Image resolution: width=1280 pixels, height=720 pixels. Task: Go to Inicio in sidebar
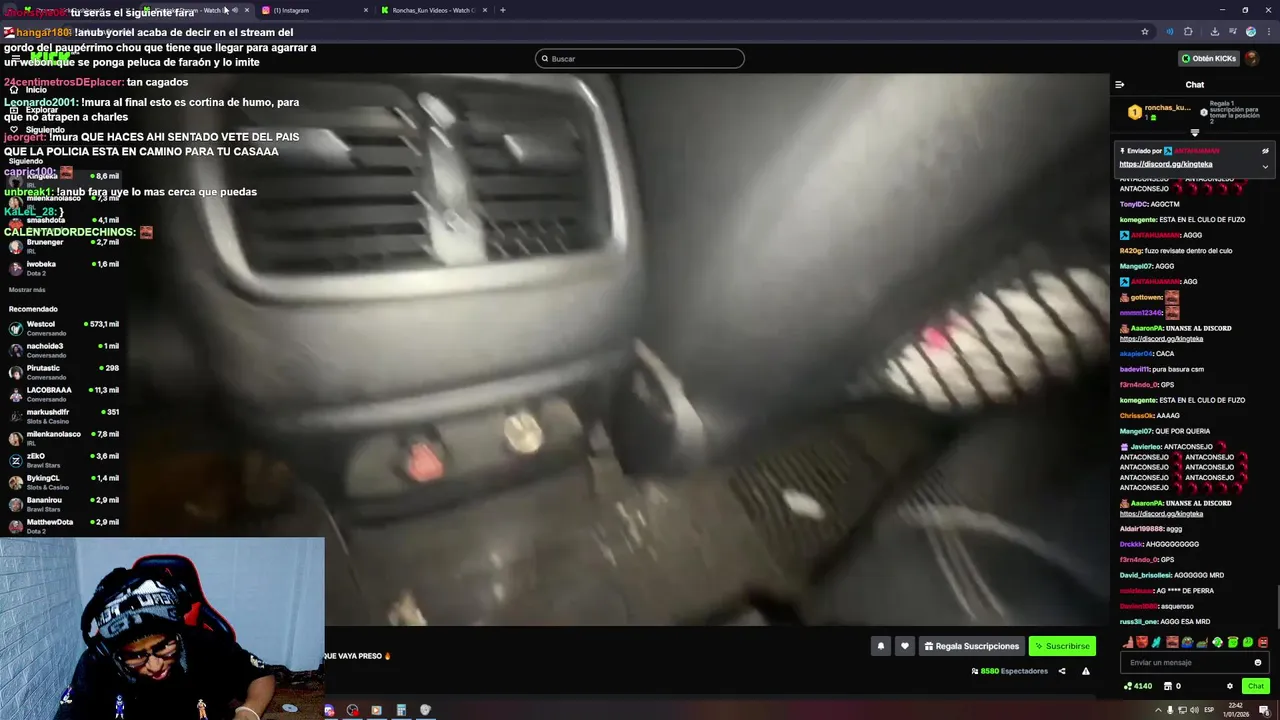pos(30,90)
